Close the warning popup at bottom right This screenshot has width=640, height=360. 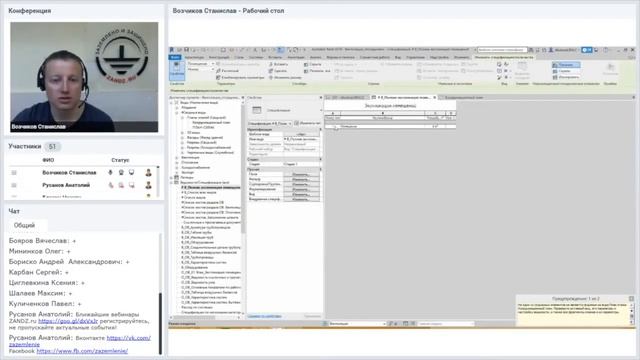click(631, 298)
